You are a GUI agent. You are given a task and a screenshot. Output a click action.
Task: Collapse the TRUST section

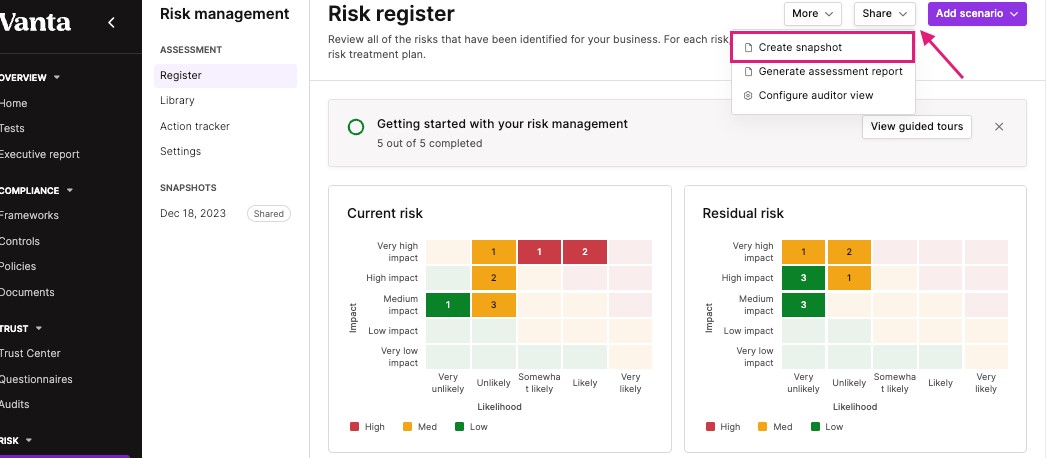(39, 328)
